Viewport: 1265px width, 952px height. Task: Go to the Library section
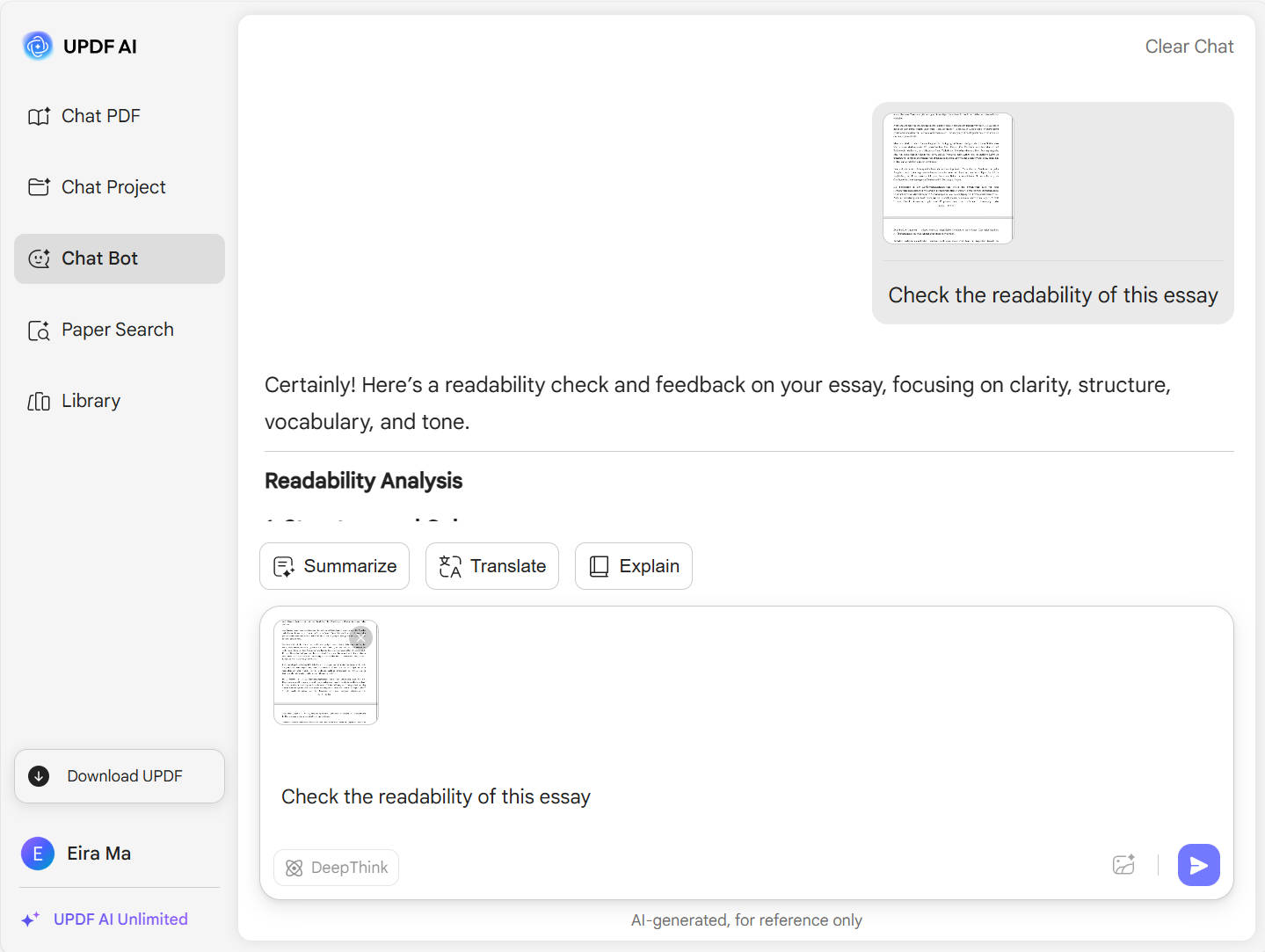(x=91, y=401)
